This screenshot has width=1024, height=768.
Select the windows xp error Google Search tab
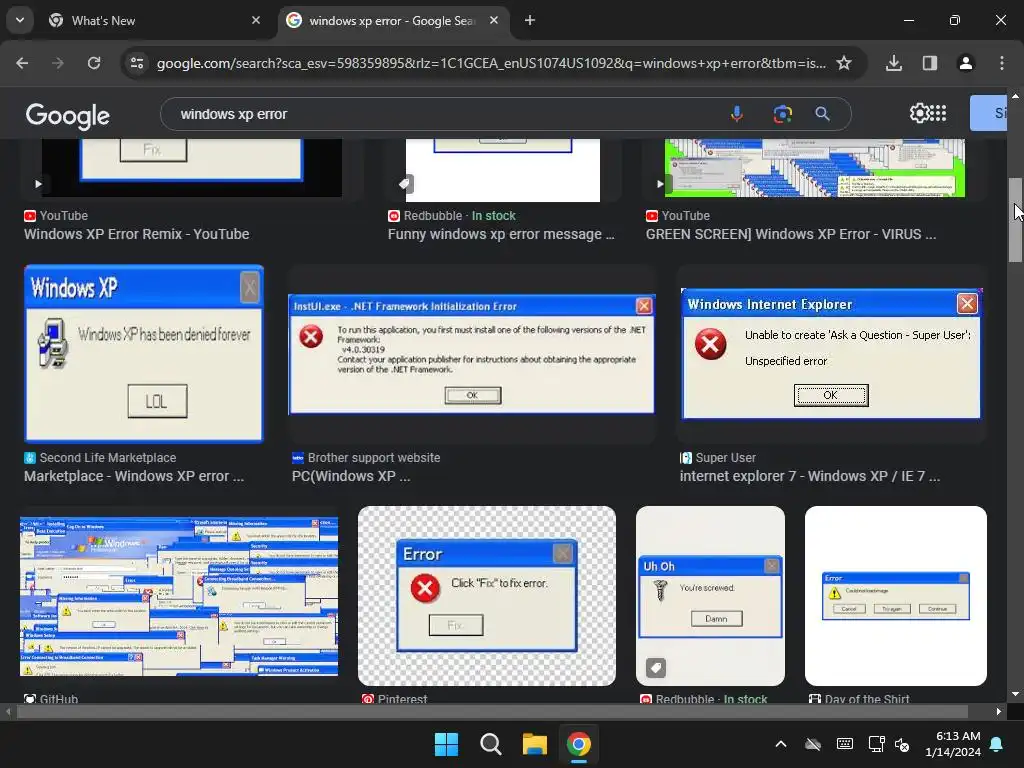click(x=394, y=20)
